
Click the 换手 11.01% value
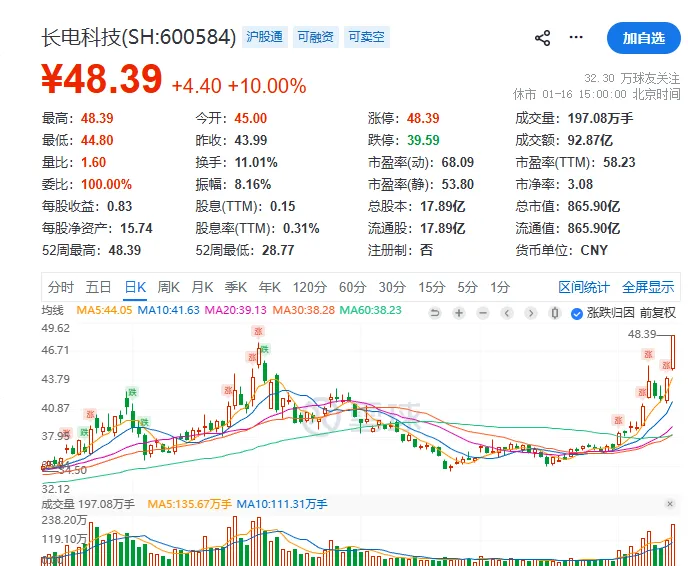[256, 162]
